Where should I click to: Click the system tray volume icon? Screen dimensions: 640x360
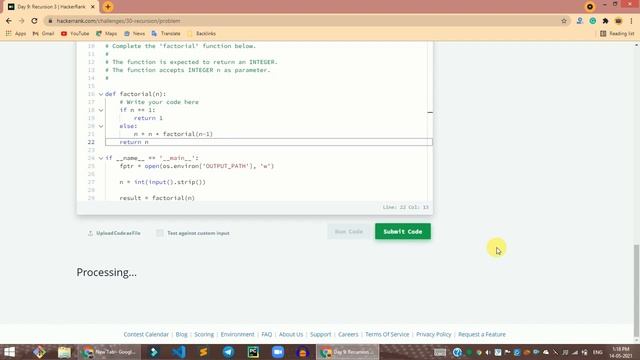pos(488,352)
